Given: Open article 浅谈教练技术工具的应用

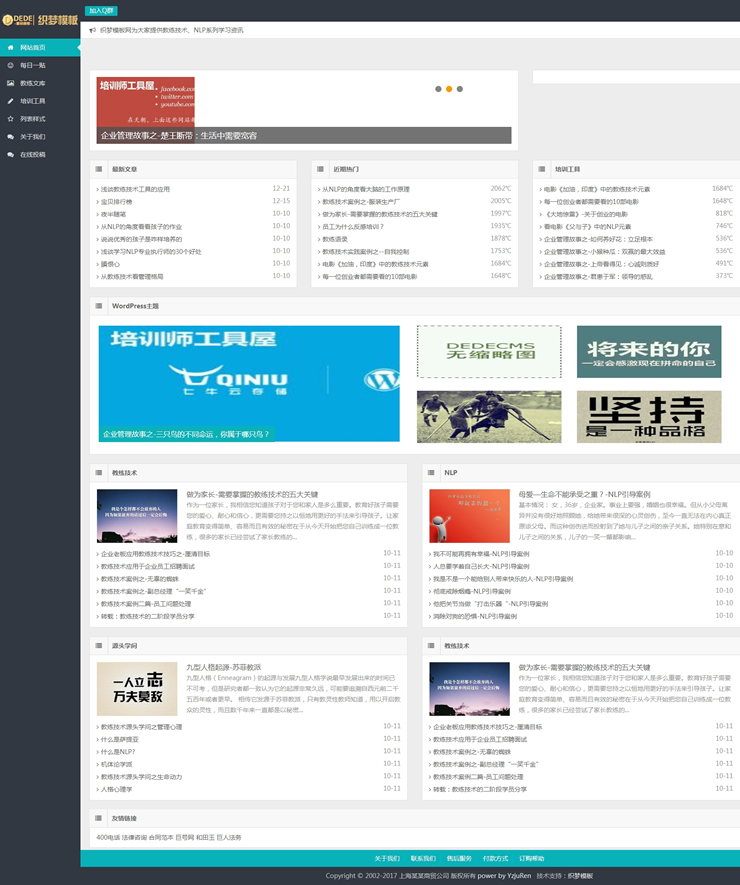Looking at the screenshot, I should point(134,188).
